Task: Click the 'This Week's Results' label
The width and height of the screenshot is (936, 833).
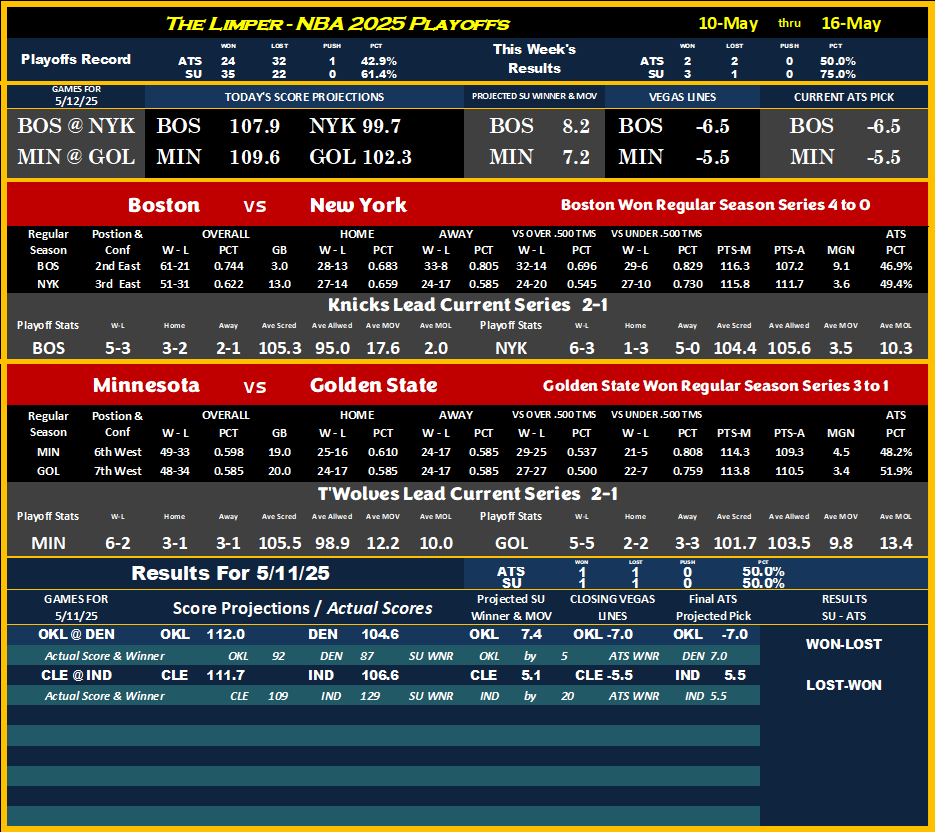Action: pos(534,59)
